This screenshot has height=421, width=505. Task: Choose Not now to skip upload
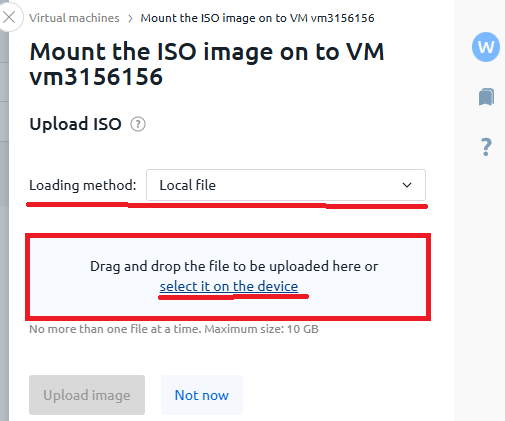(202, 395)
